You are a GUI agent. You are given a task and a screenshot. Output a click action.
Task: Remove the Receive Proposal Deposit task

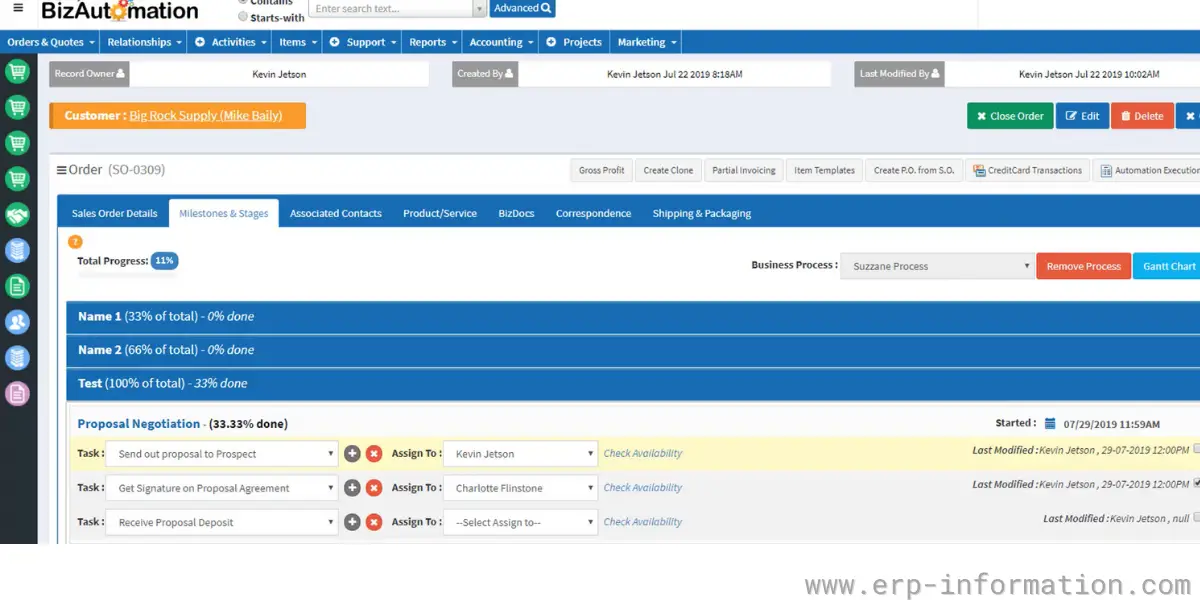[374, 522]
